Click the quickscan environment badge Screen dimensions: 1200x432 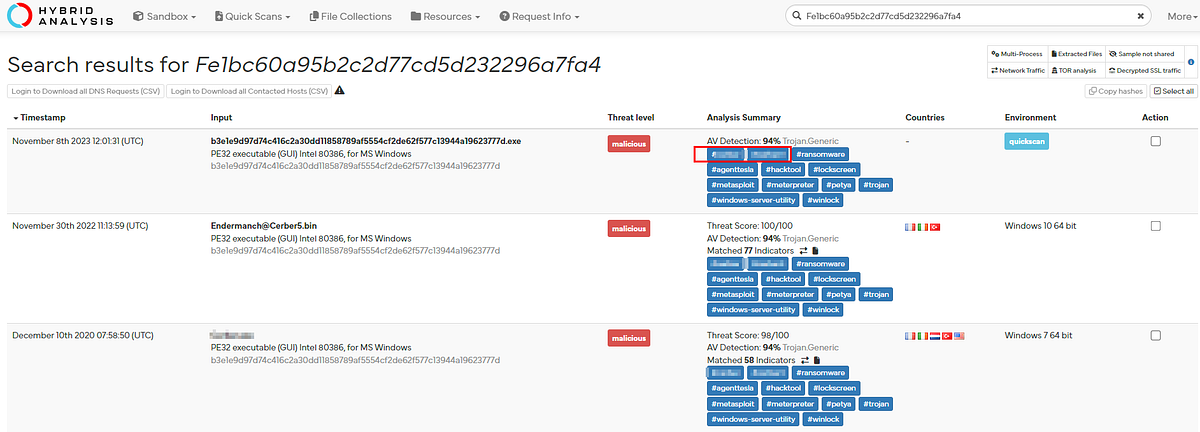click(1029, 142)
